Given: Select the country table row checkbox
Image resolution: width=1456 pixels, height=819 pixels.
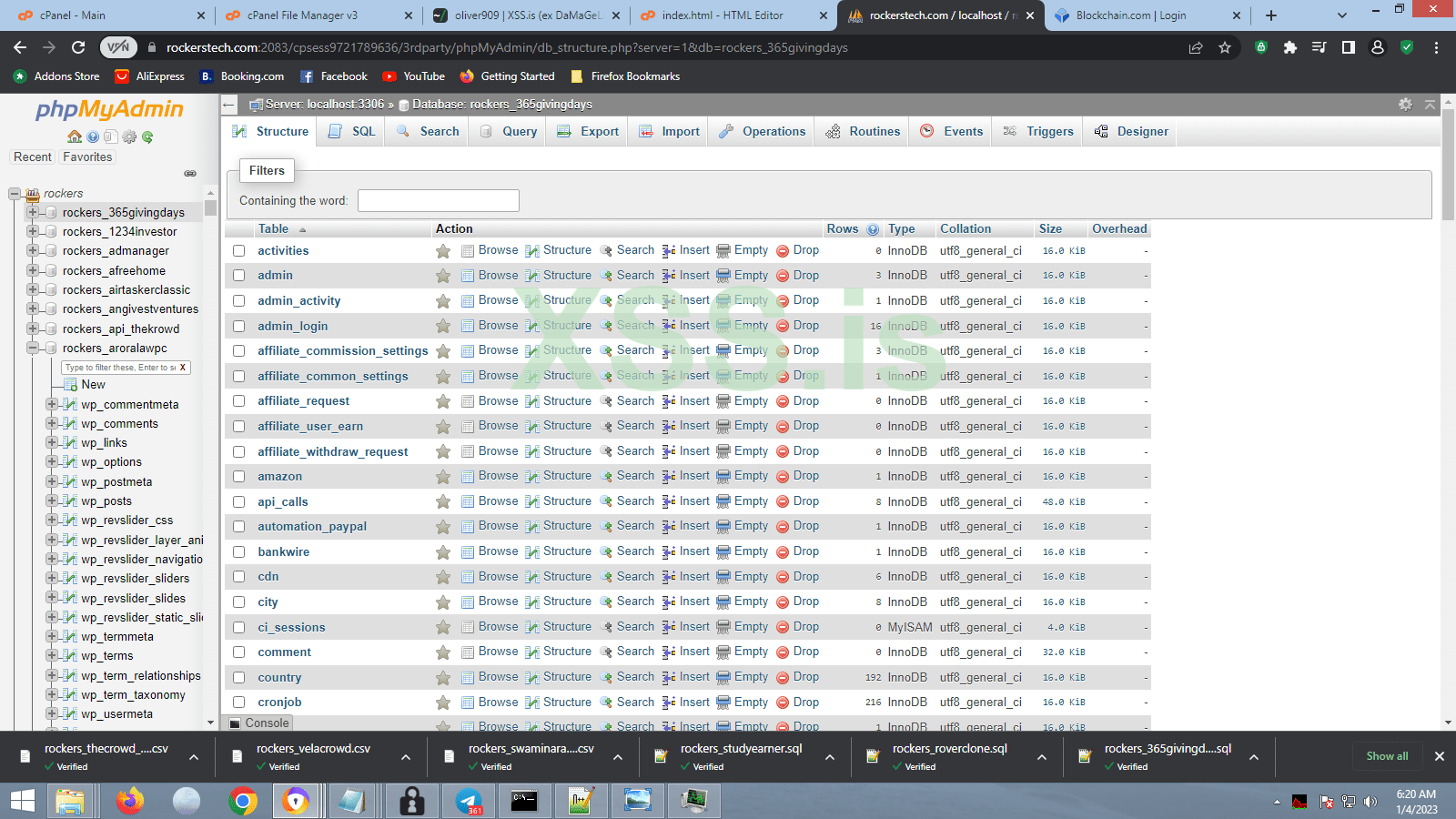Looking at the screenshot, I should click(238, 677).
